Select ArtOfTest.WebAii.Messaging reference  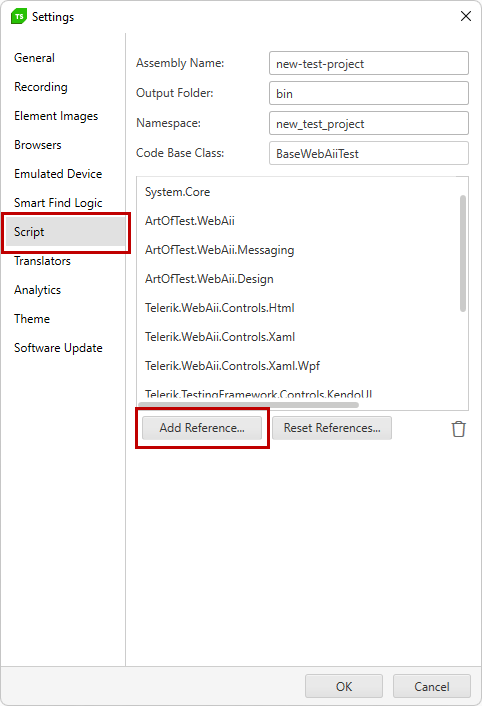219,250
